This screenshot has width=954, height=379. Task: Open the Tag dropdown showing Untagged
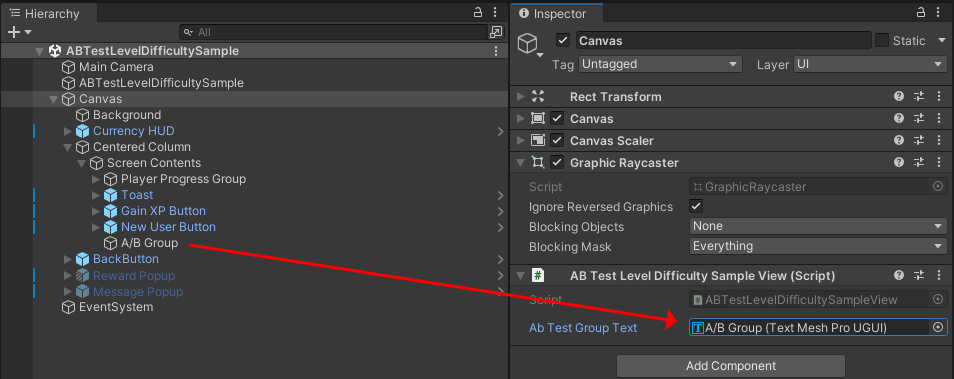pyautogui.click(x=660, y=64)
